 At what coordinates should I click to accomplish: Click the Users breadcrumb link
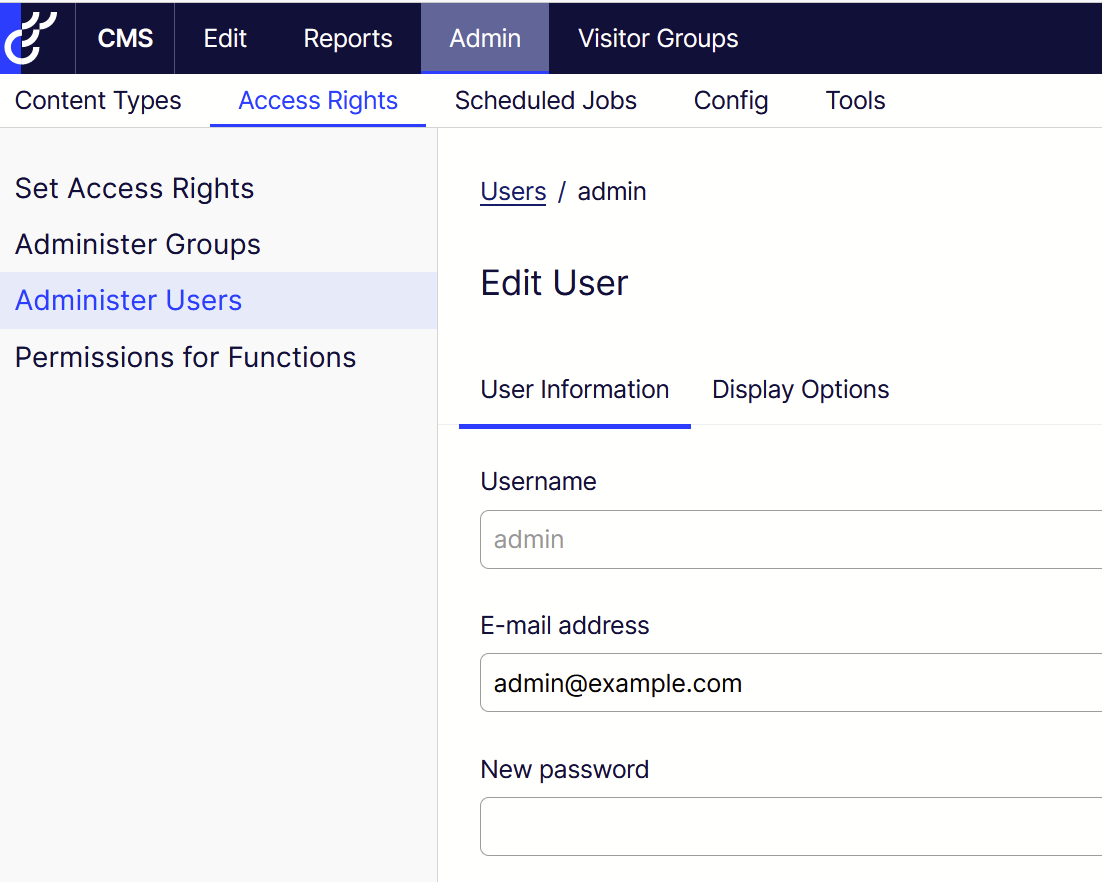513,192
